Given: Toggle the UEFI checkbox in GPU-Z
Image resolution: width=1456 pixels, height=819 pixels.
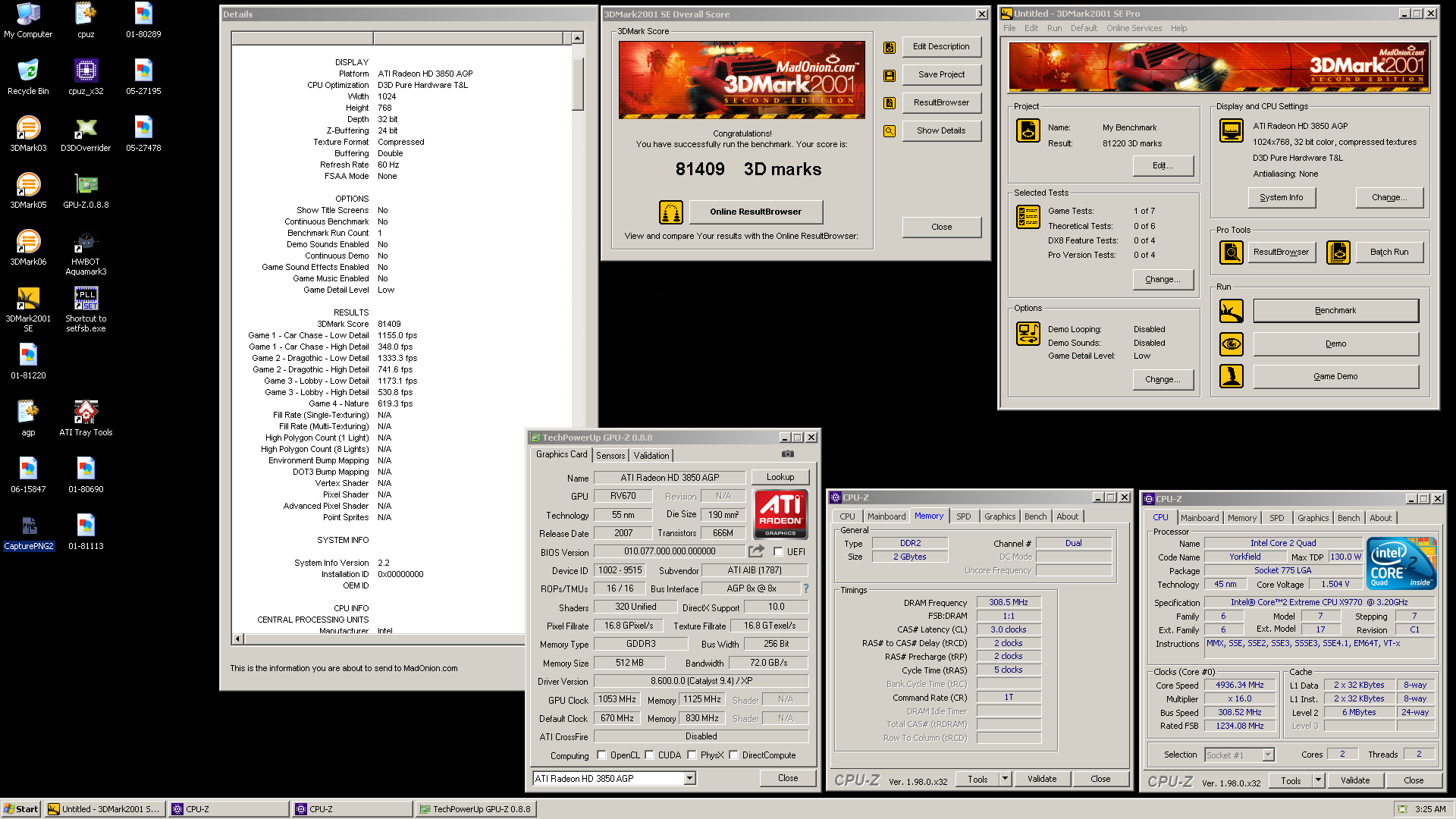Looking at the screenshot, I should click(x=778, y=552).
